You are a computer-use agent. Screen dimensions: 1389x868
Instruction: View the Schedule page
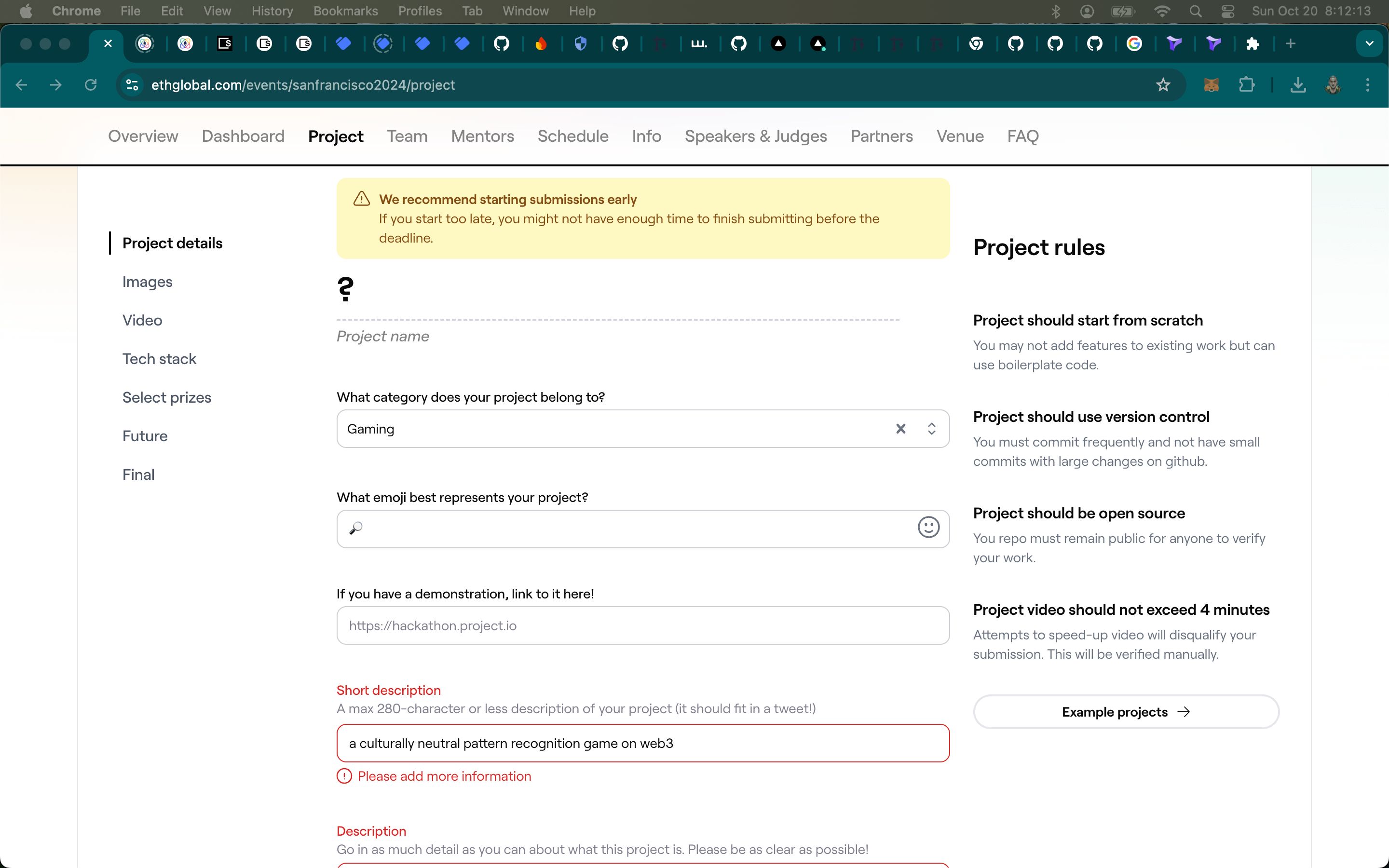573,136
